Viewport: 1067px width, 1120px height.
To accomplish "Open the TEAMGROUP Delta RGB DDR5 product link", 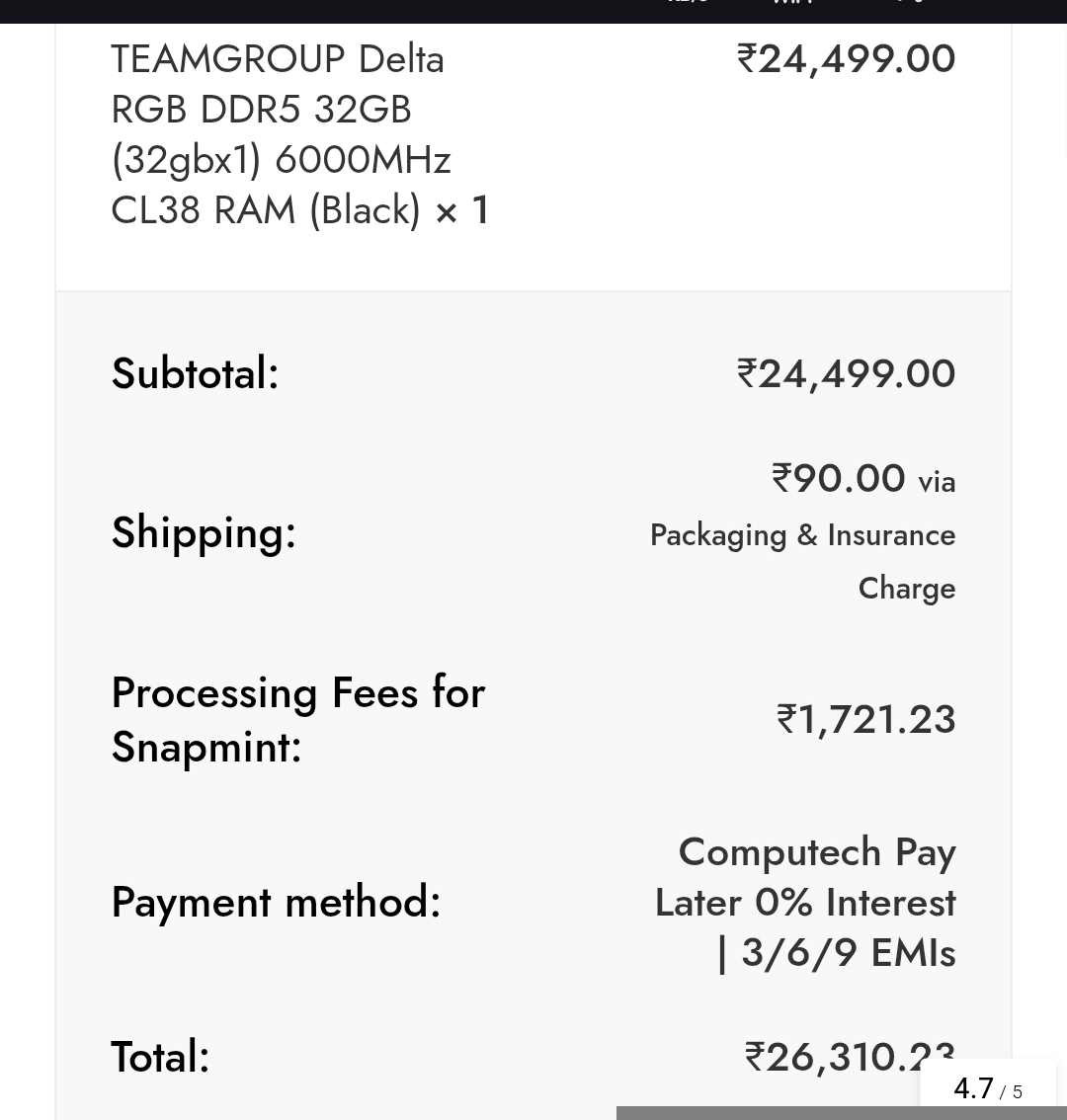I will coord(278,109).
